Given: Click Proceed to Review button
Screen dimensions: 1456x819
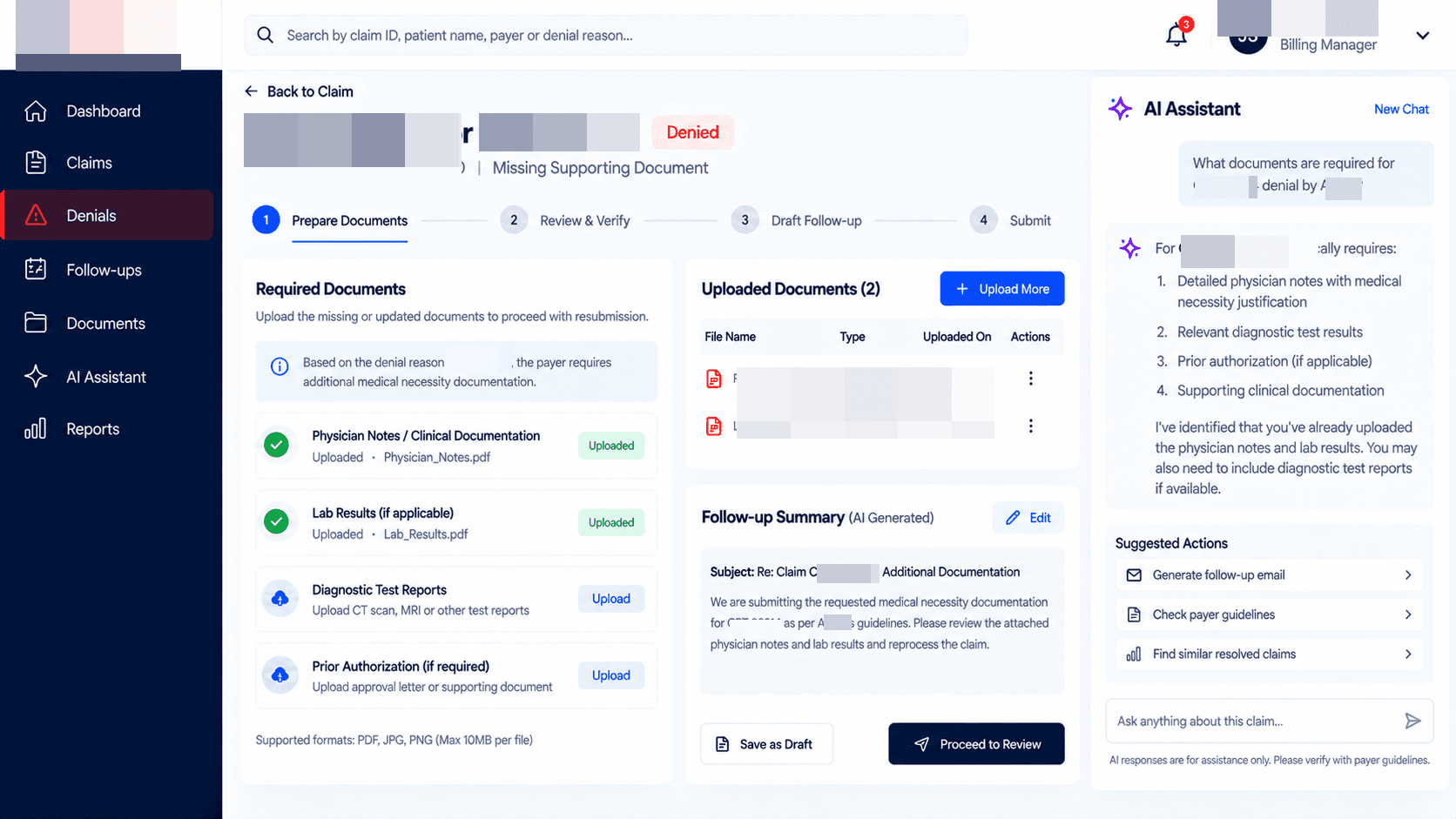Looking at the screenshot, I should (977, 744).
